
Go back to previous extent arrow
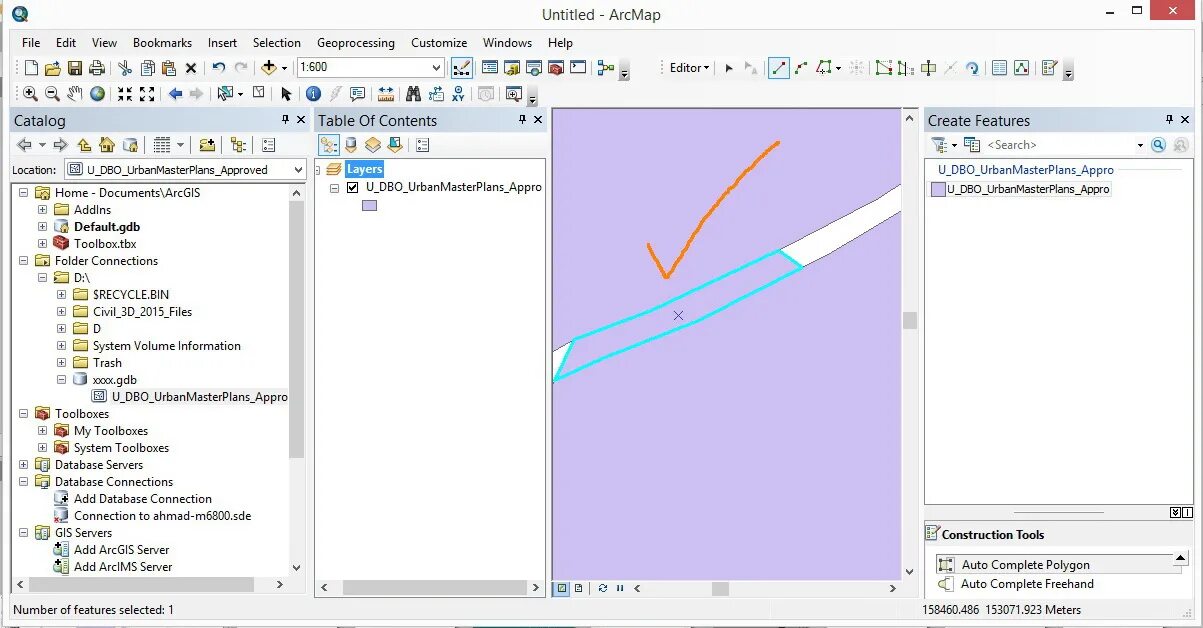coord(175,94)
